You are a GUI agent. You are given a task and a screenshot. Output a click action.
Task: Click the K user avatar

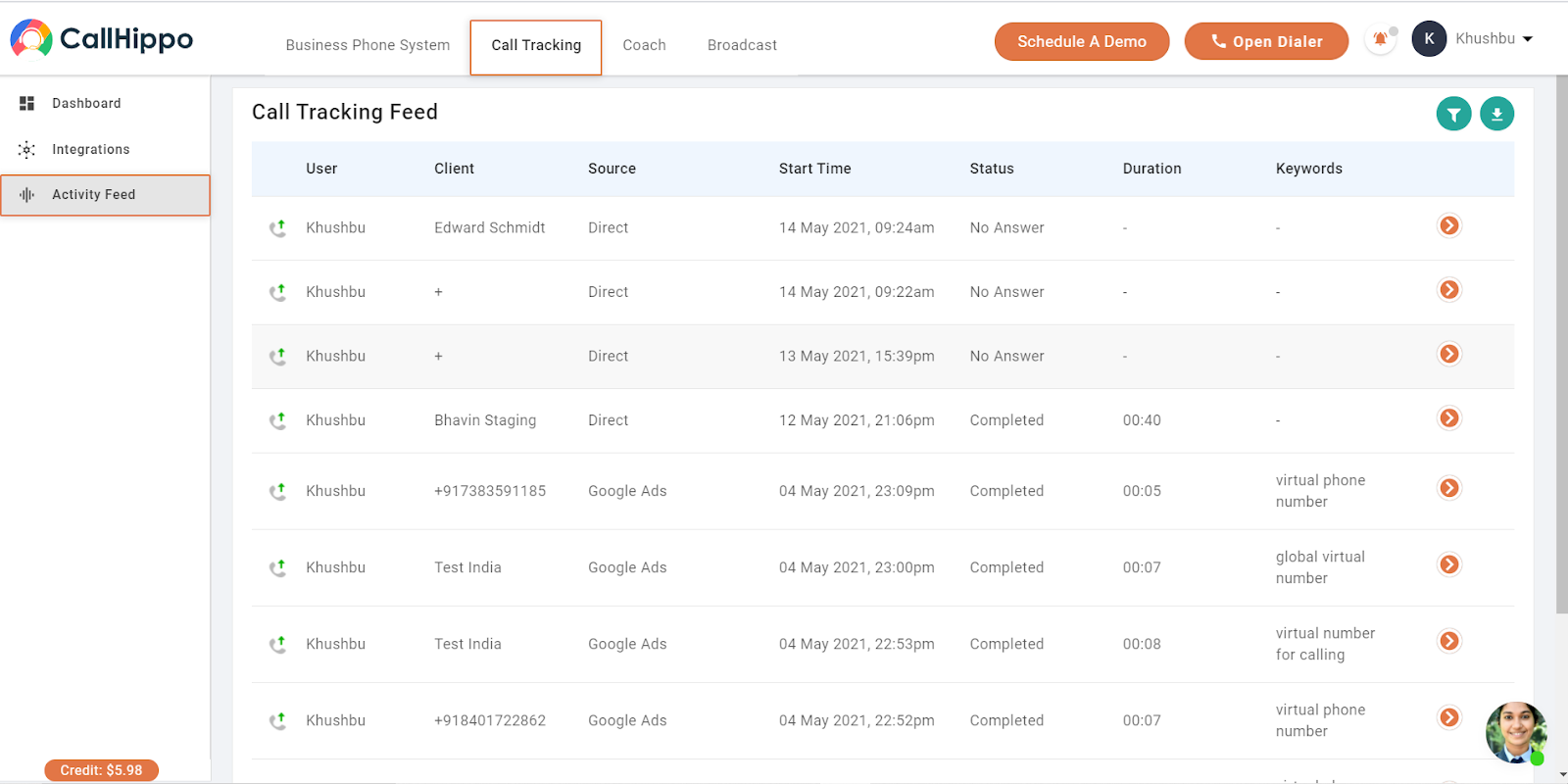tap(1429, 39)
